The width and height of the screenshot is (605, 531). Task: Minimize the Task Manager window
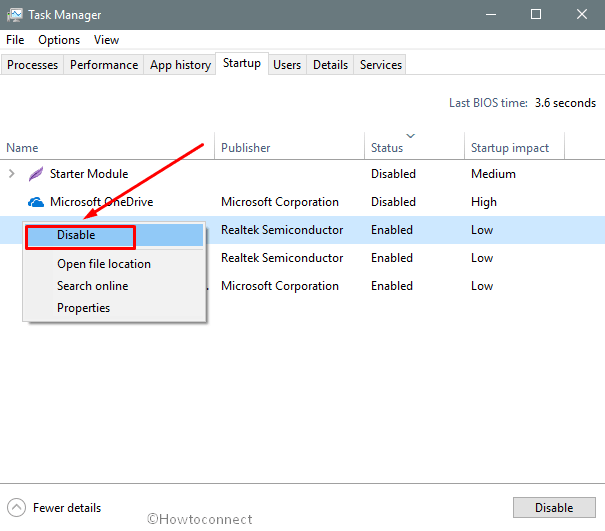coord(491,15)
